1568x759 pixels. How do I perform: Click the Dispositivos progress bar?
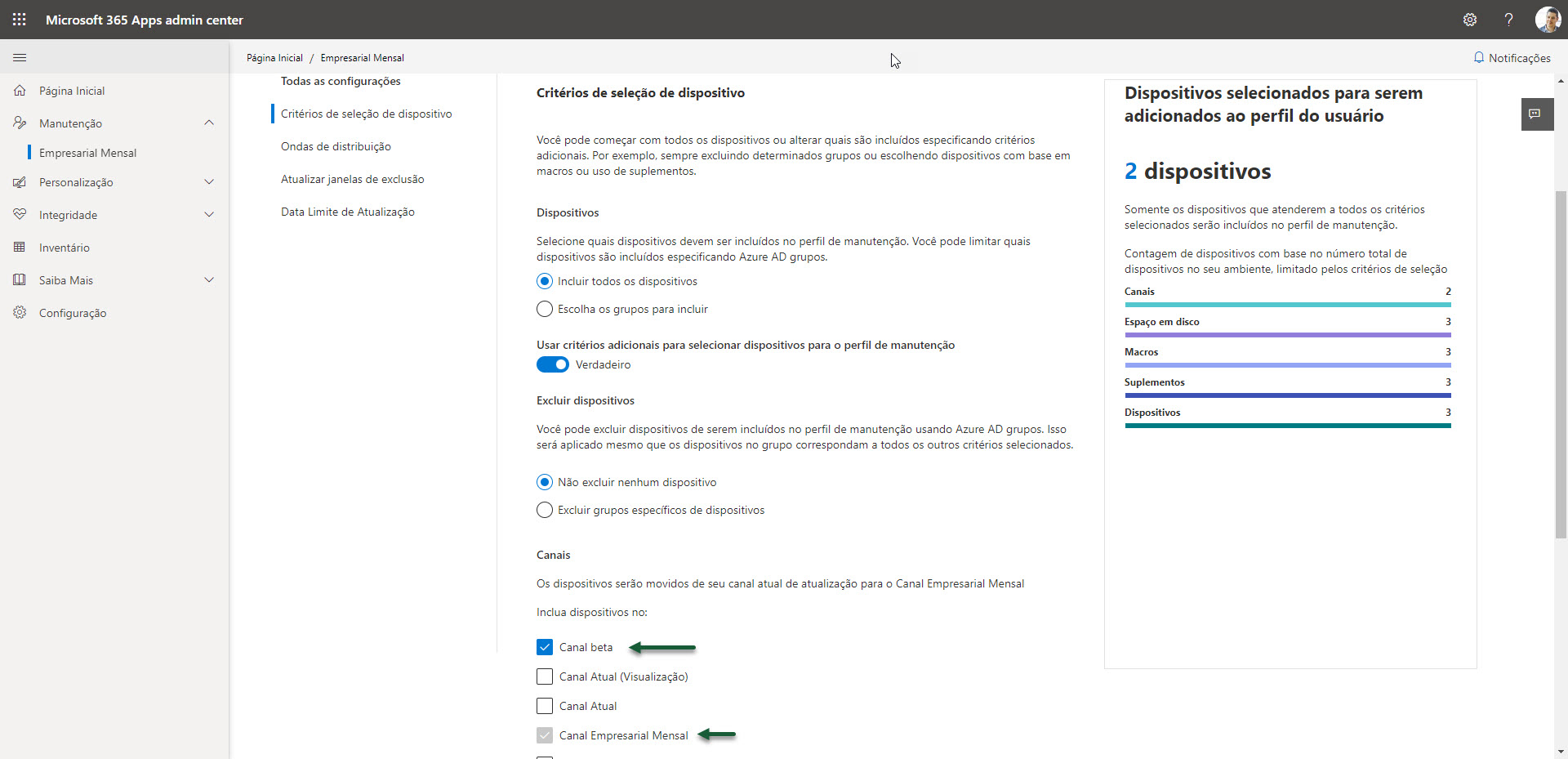1288,426
